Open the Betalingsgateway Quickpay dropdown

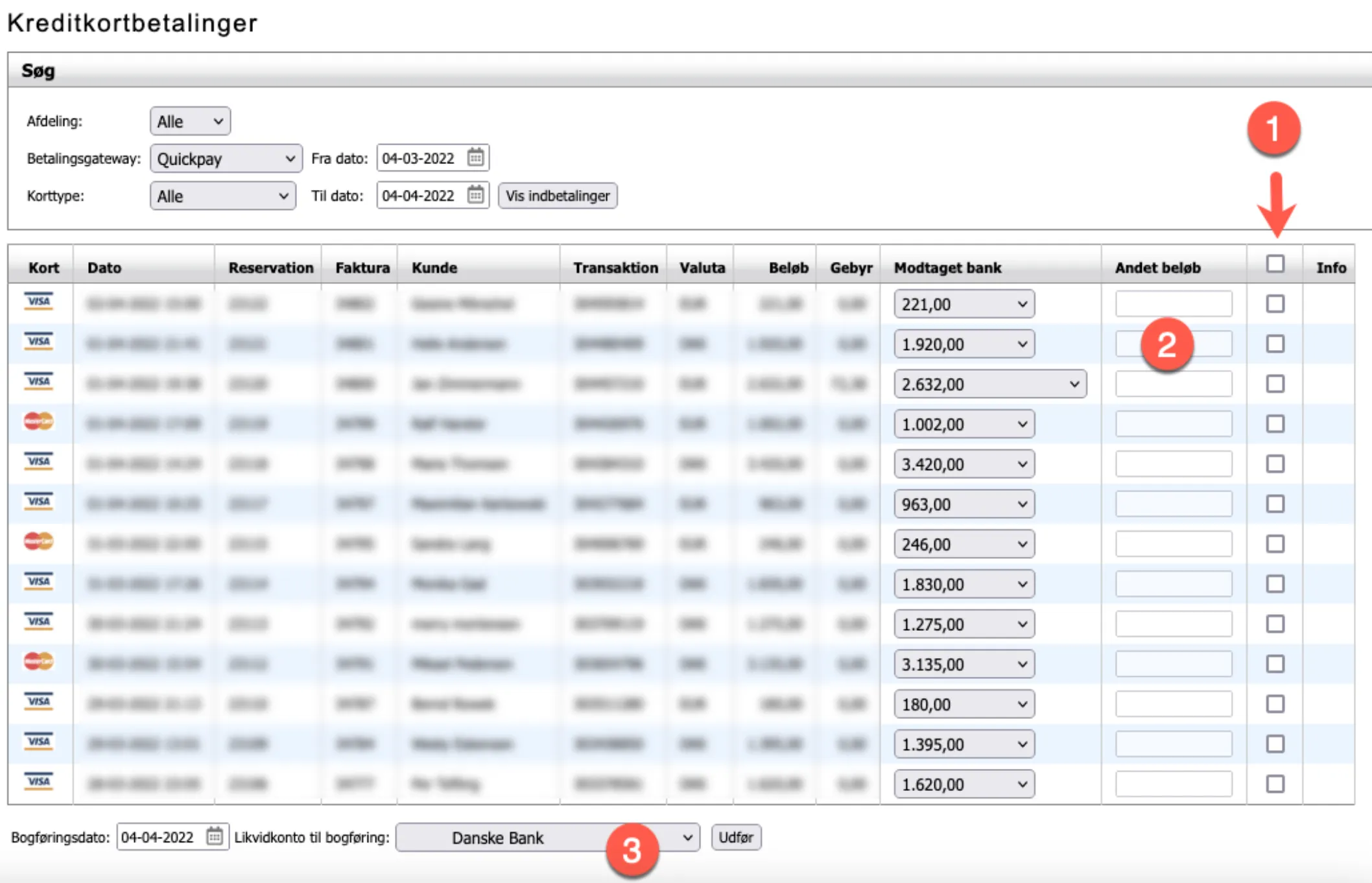point(226,159)
